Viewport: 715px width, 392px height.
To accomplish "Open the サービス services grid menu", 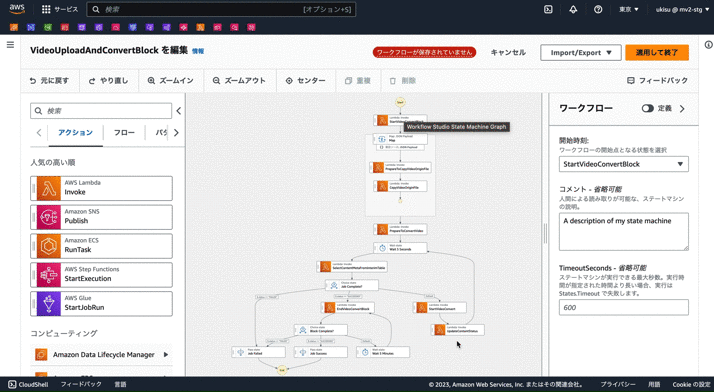I will (x=60, y=9).
